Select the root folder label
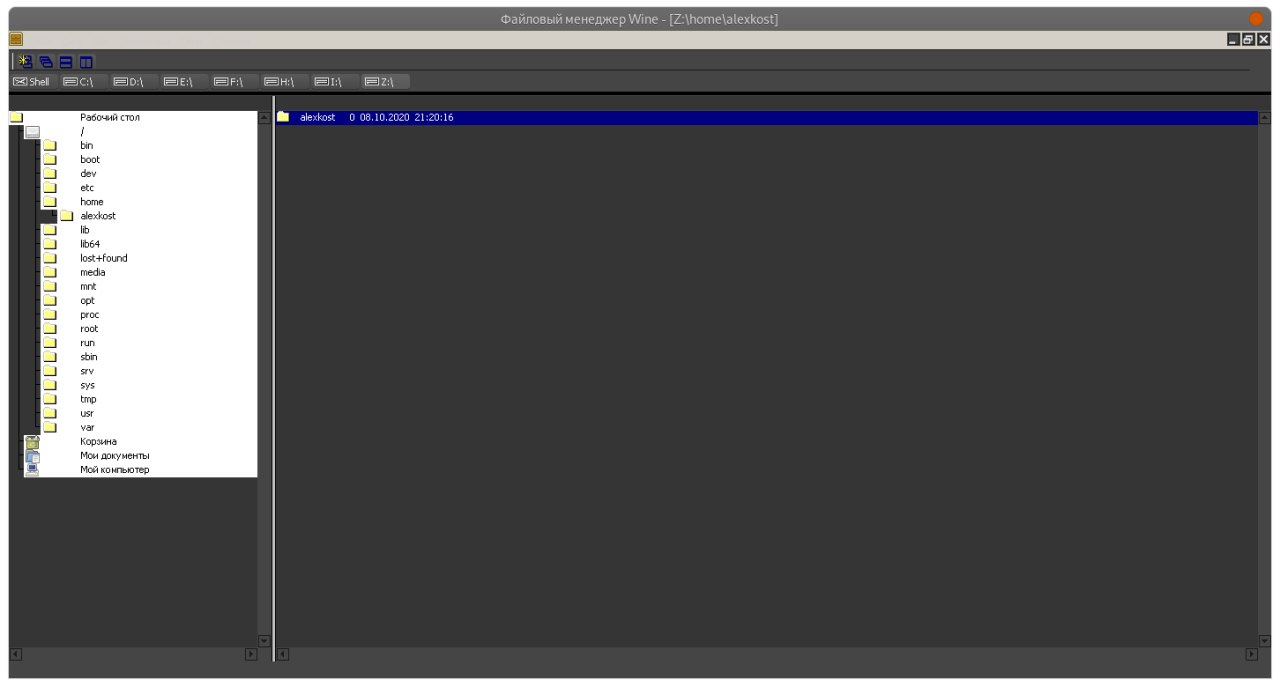Screen dimensions: 1280x687 click(x=90, y=328)
